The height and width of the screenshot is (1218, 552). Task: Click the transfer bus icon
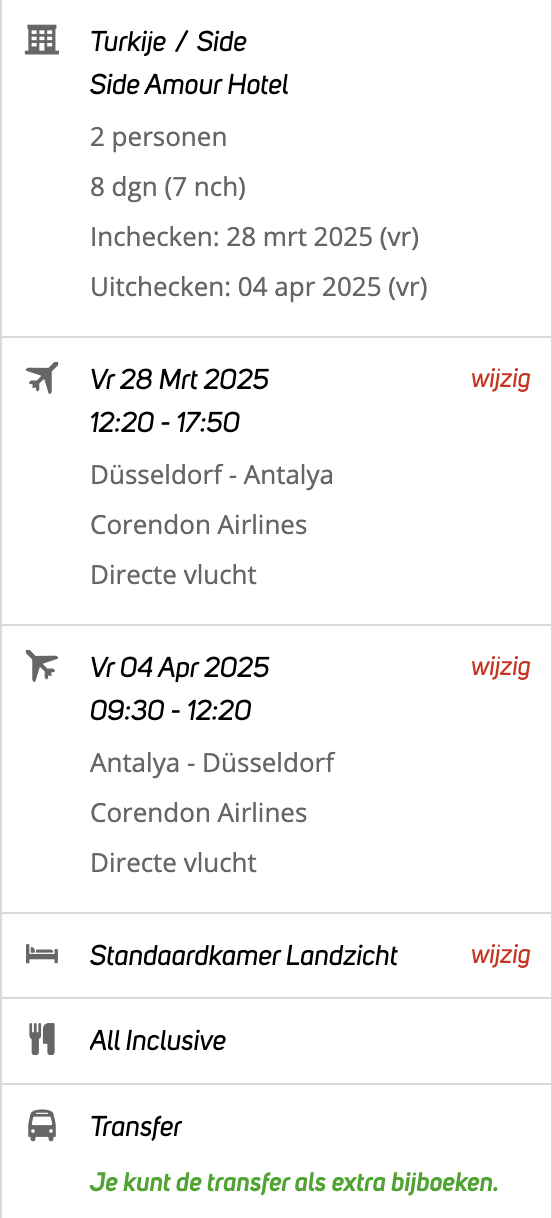coord(41,1127)
